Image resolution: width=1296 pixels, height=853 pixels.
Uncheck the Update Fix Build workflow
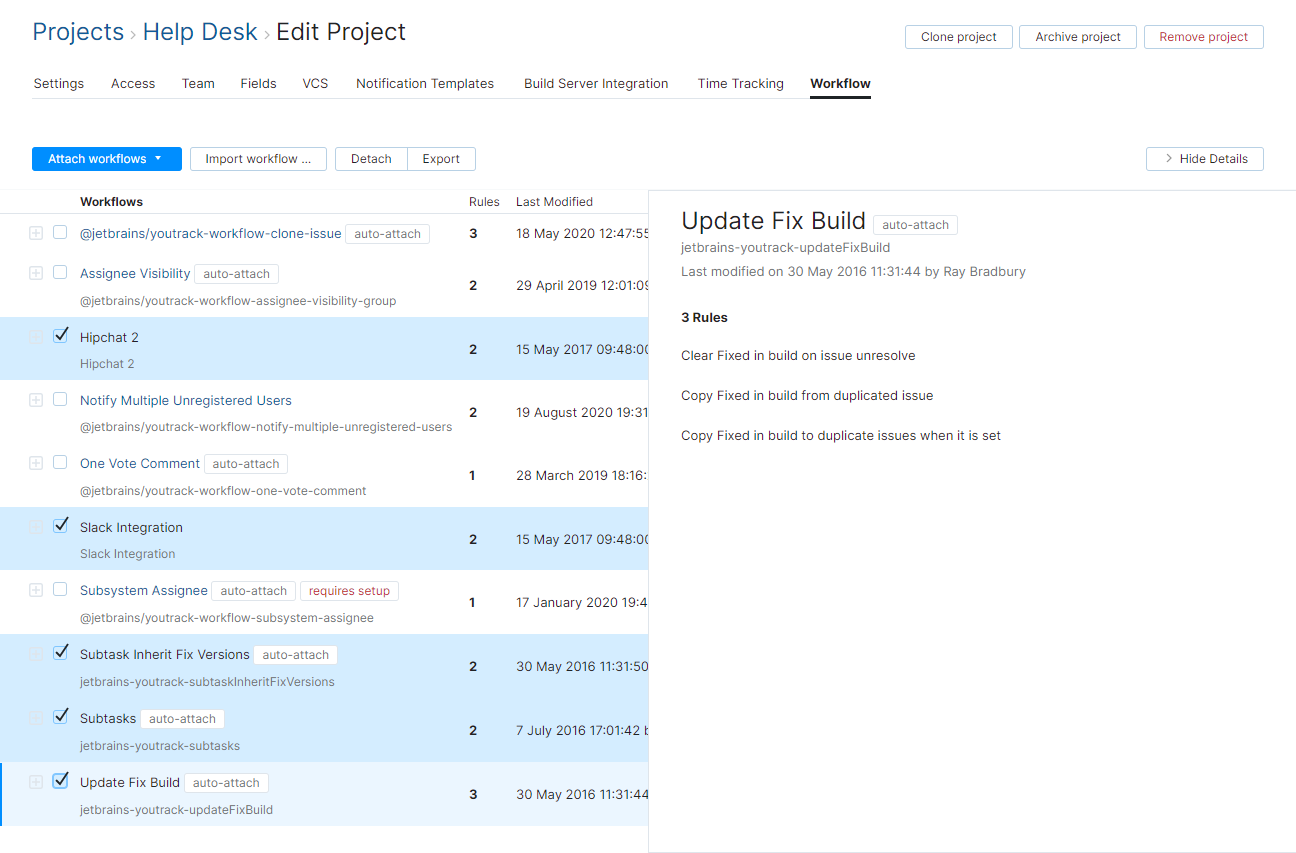click(60, 781)
